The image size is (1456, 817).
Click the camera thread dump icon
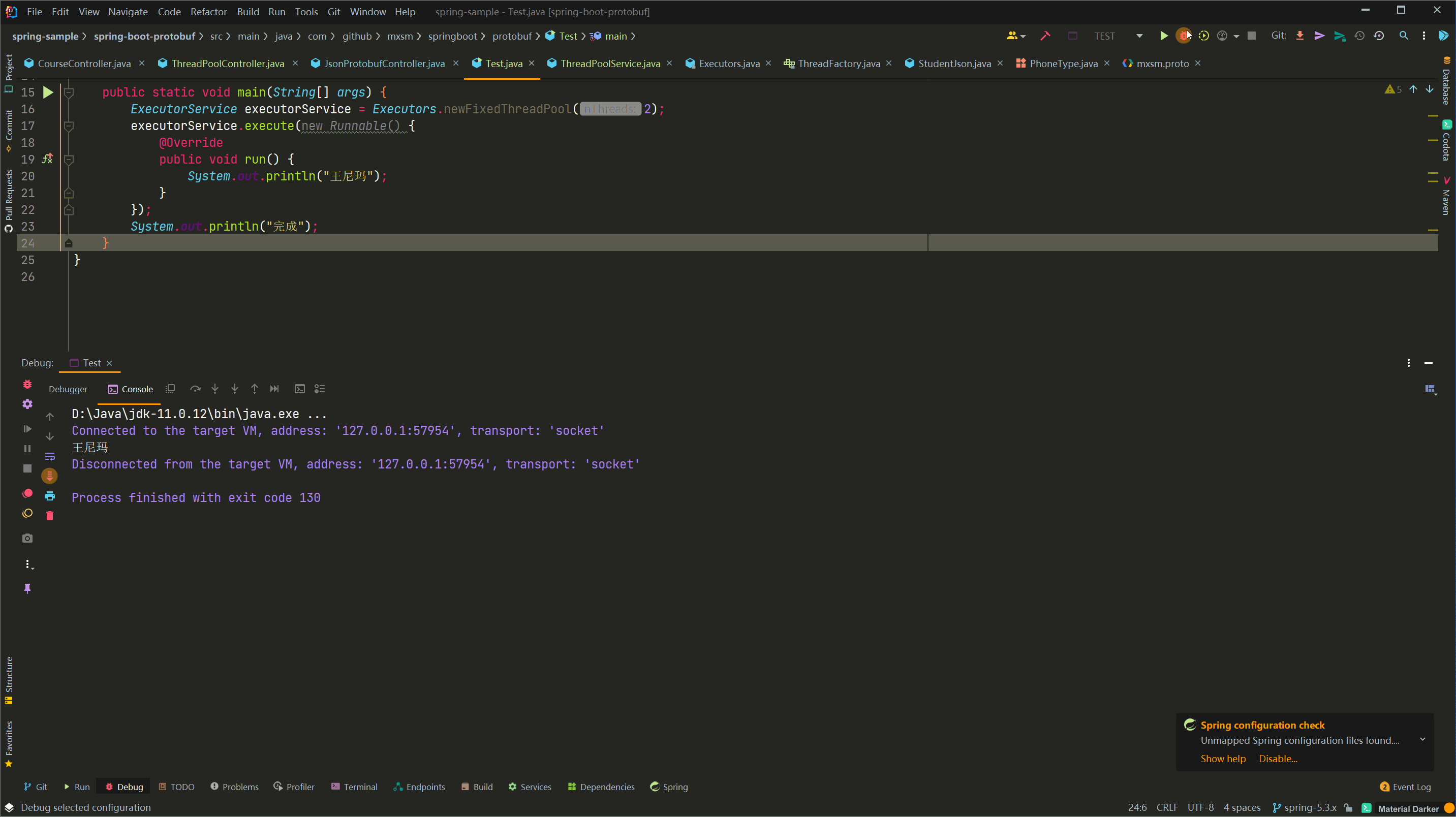pyautogui.click(x=27, y=539)
